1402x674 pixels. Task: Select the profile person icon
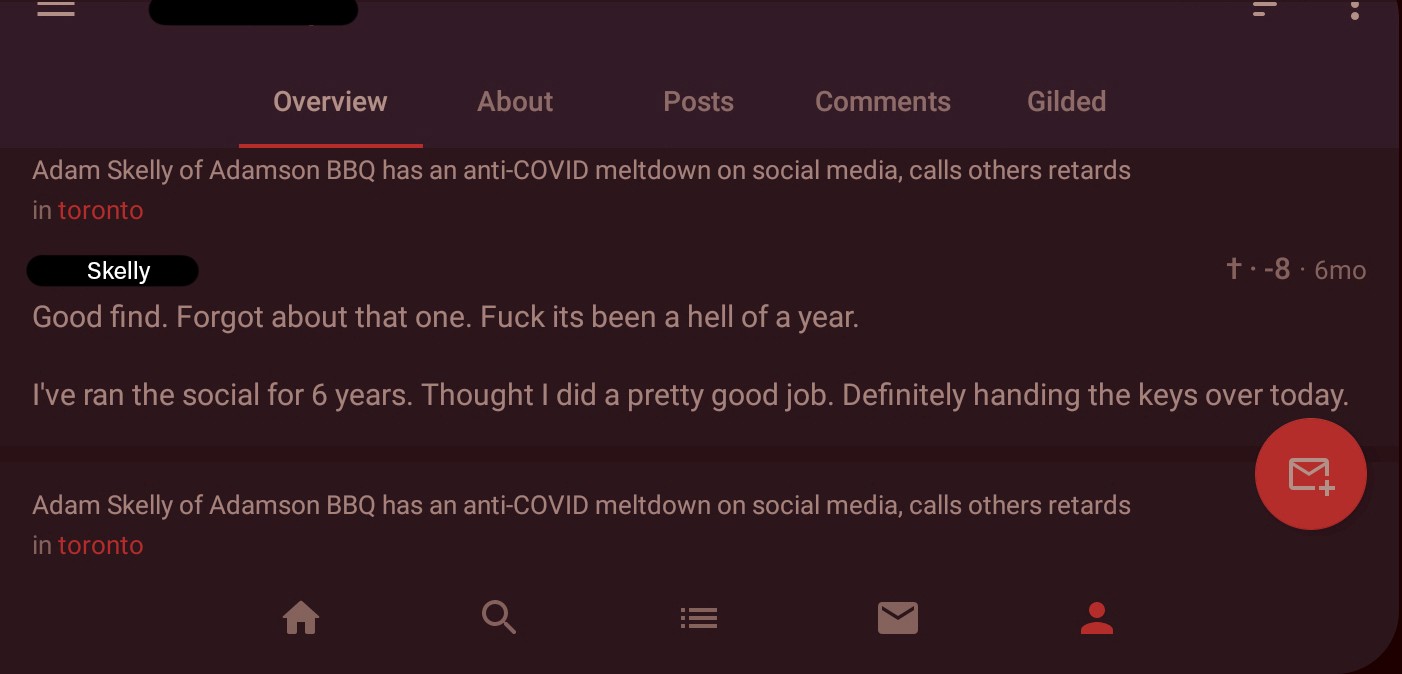pyautogui.click(x=1097, y=618)
